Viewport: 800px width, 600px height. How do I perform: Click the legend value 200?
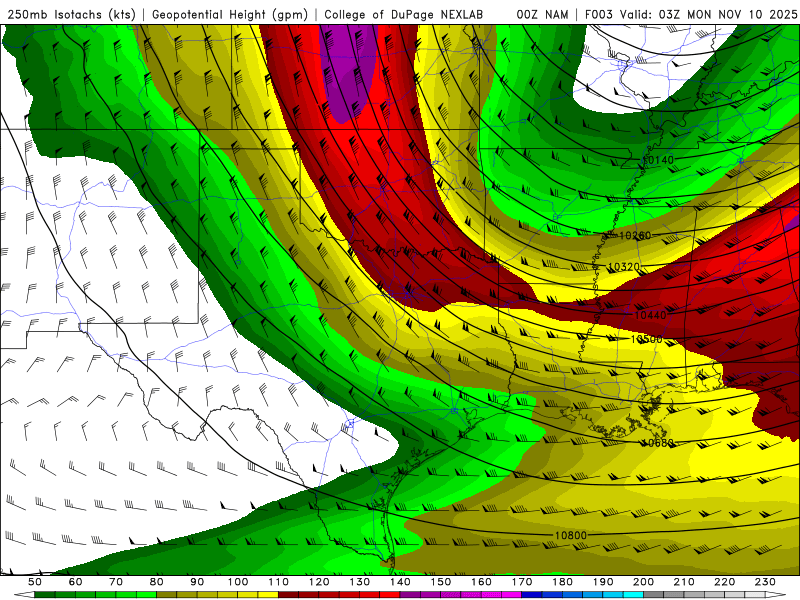(x=643, y=582)
